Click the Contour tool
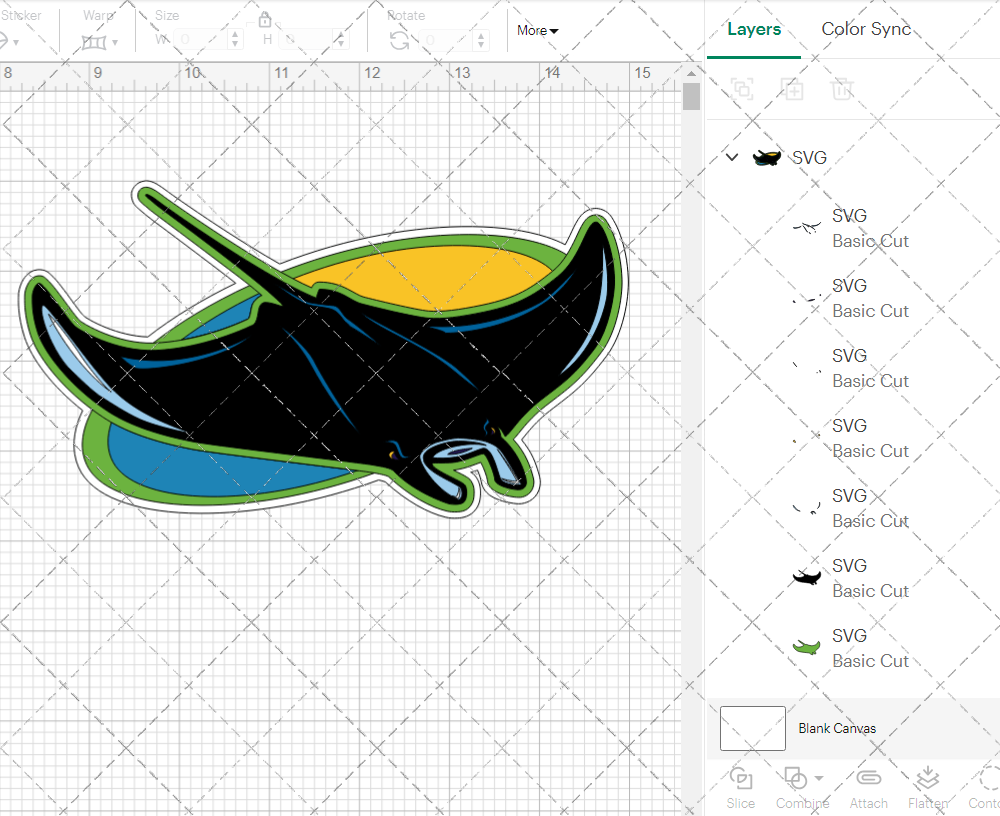 pyautogui.click(x=984, y=788)
